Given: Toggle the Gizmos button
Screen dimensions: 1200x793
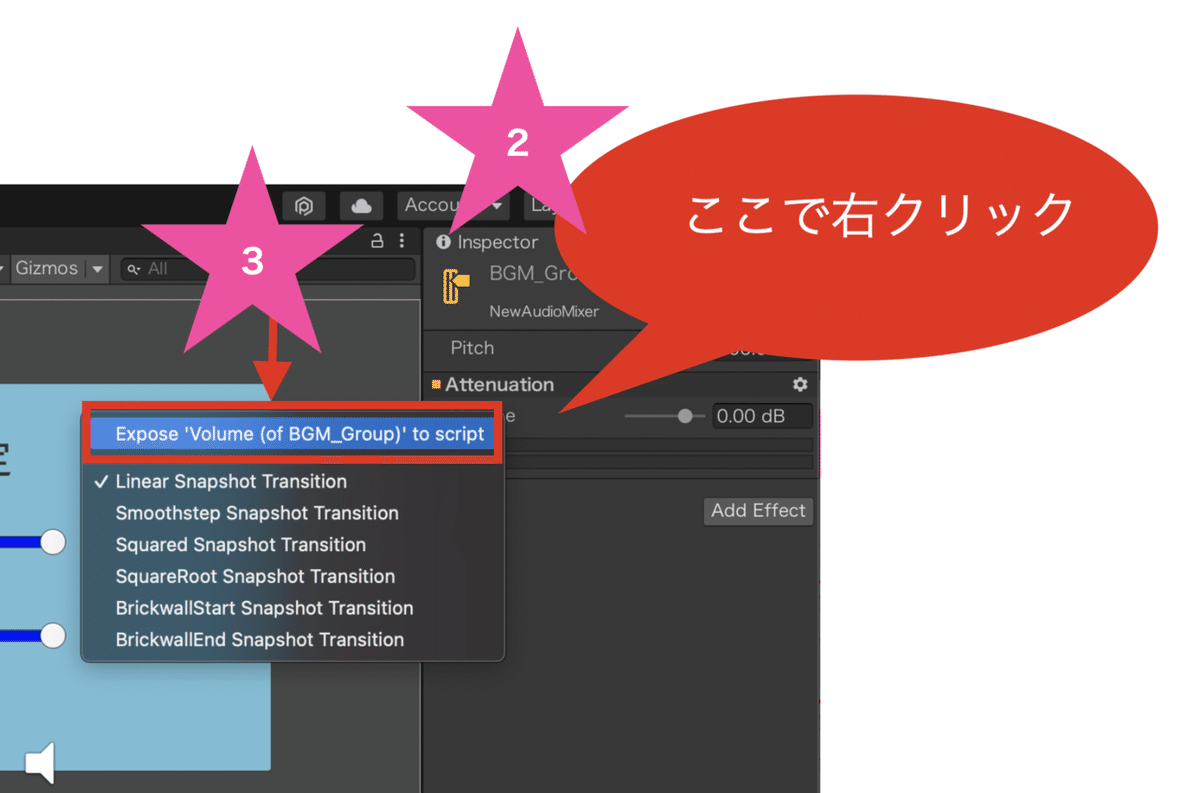Looking at the screenshot, I should tap(46, 268).
